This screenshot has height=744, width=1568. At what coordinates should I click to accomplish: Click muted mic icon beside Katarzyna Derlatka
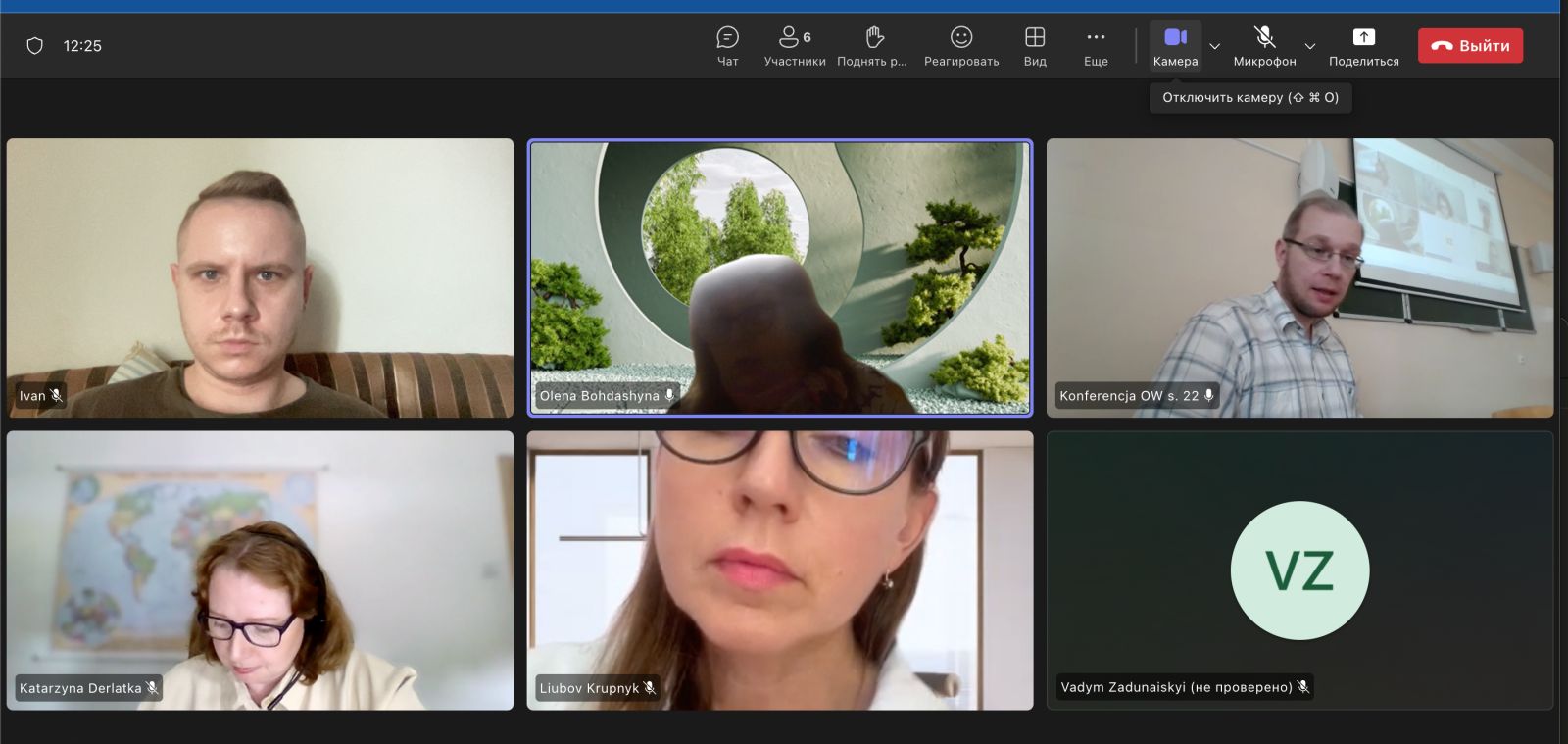tap(152, 688)
